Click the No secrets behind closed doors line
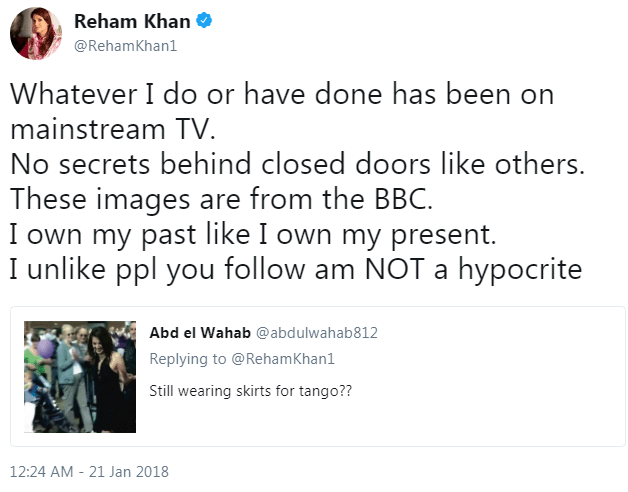The height and width of the screenshot is (492, 628). (x=298, y=164)
